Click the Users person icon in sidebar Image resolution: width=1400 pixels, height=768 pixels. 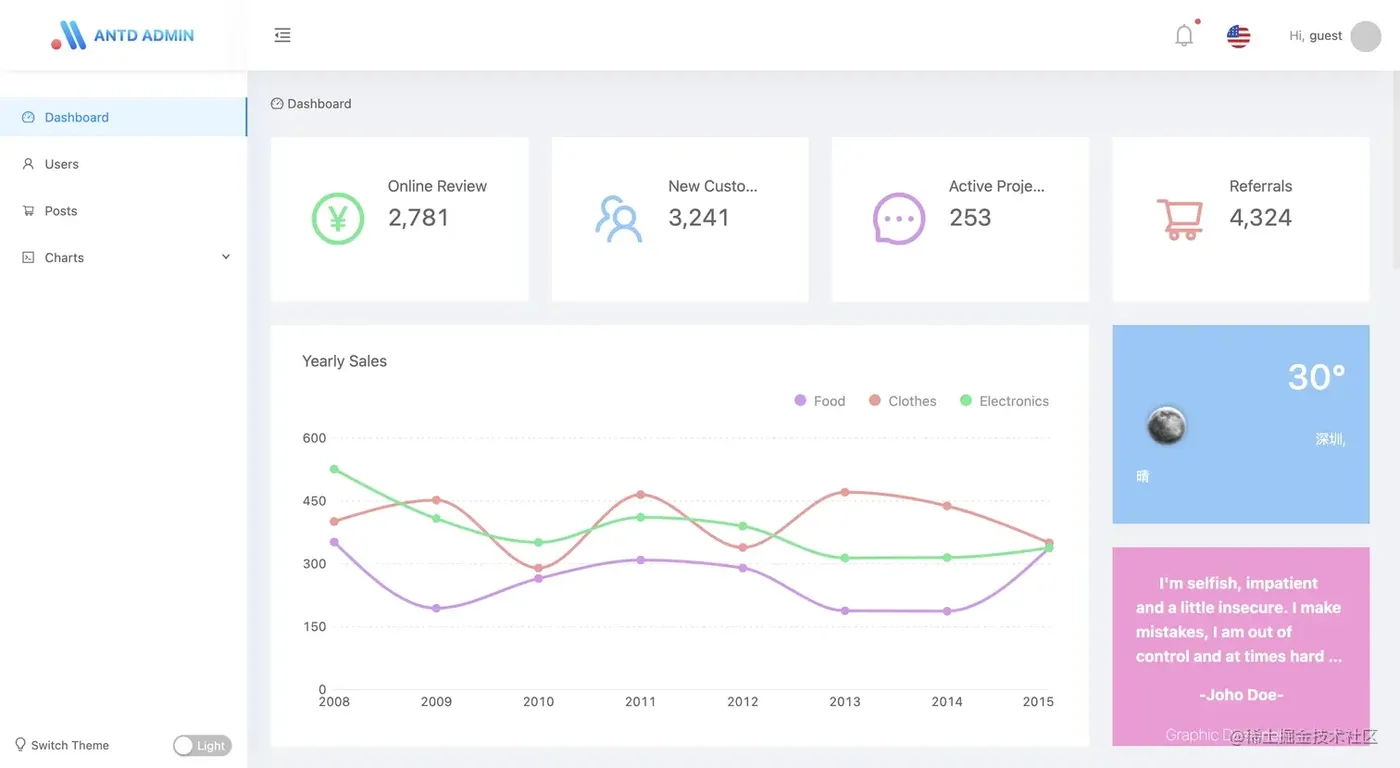coord(28,164)
